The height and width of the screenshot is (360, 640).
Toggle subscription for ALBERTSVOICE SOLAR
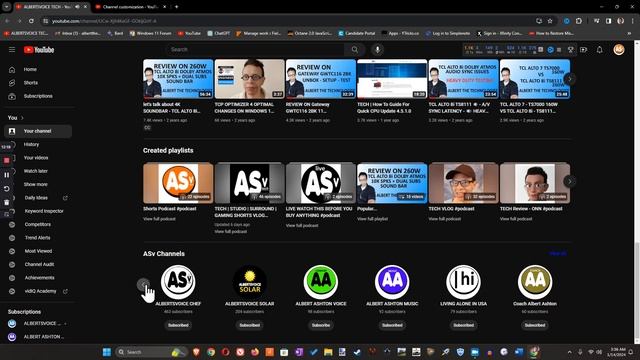249,325
